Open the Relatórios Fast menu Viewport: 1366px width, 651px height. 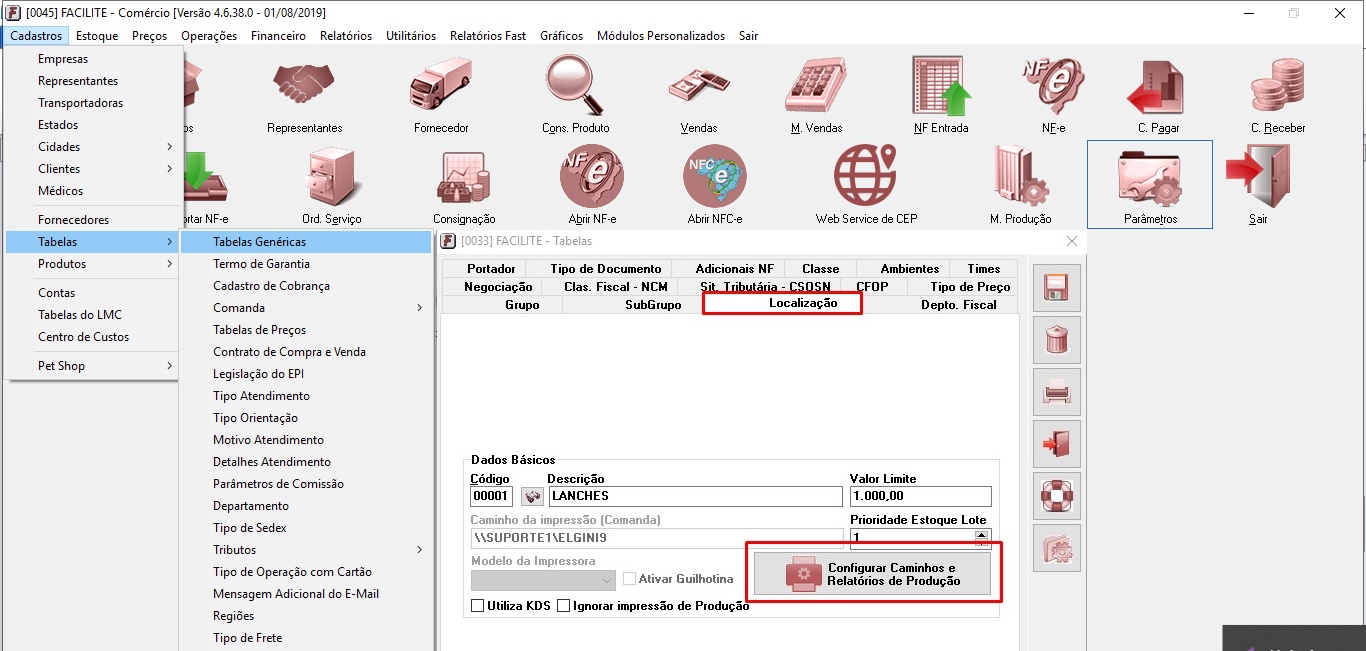coord(488,36)
